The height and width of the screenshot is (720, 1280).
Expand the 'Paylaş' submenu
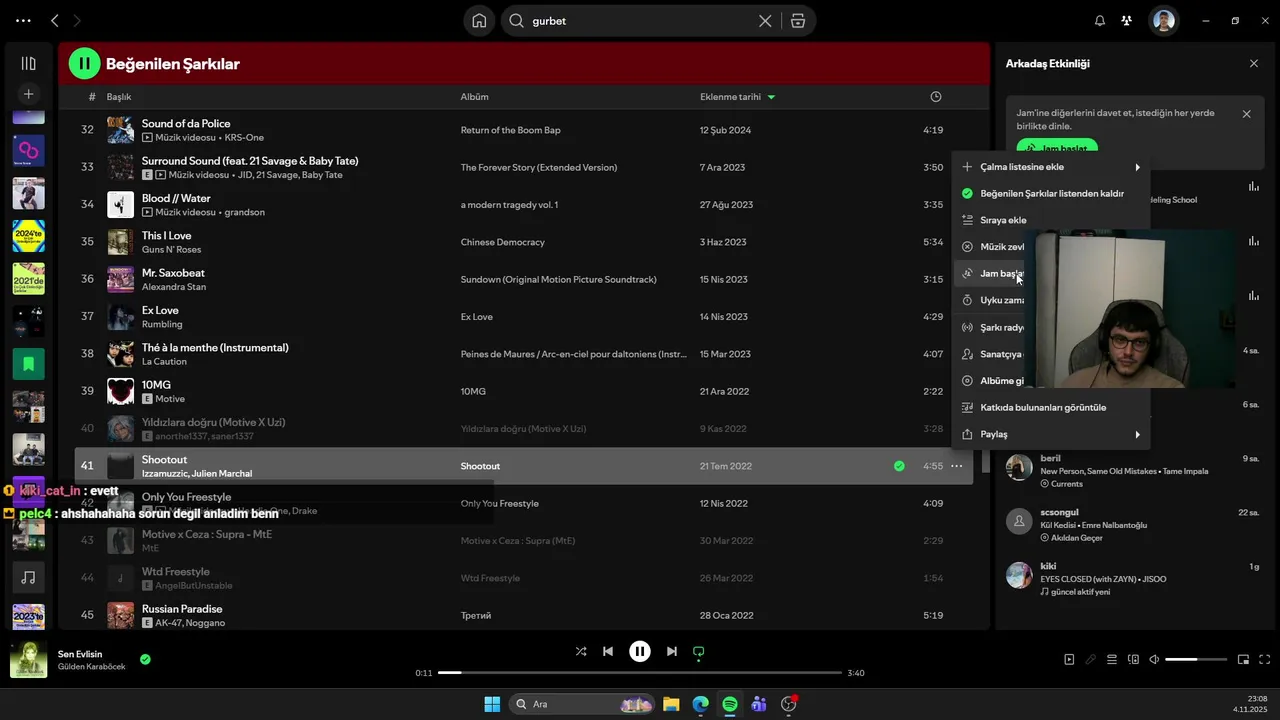click(1050, 434)
